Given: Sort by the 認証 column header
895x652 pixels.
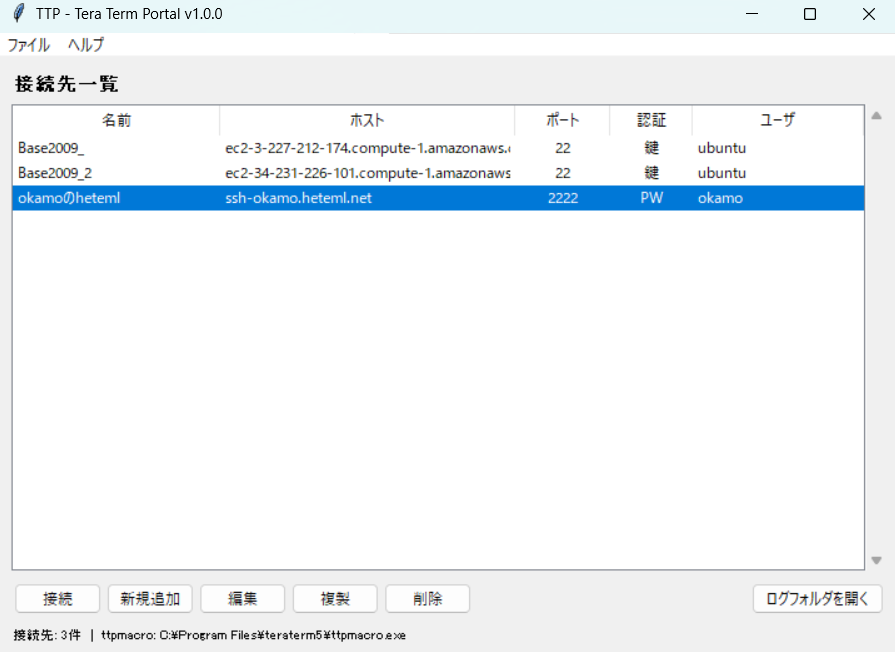Looking at the screenshot, I should pos(651,120).
